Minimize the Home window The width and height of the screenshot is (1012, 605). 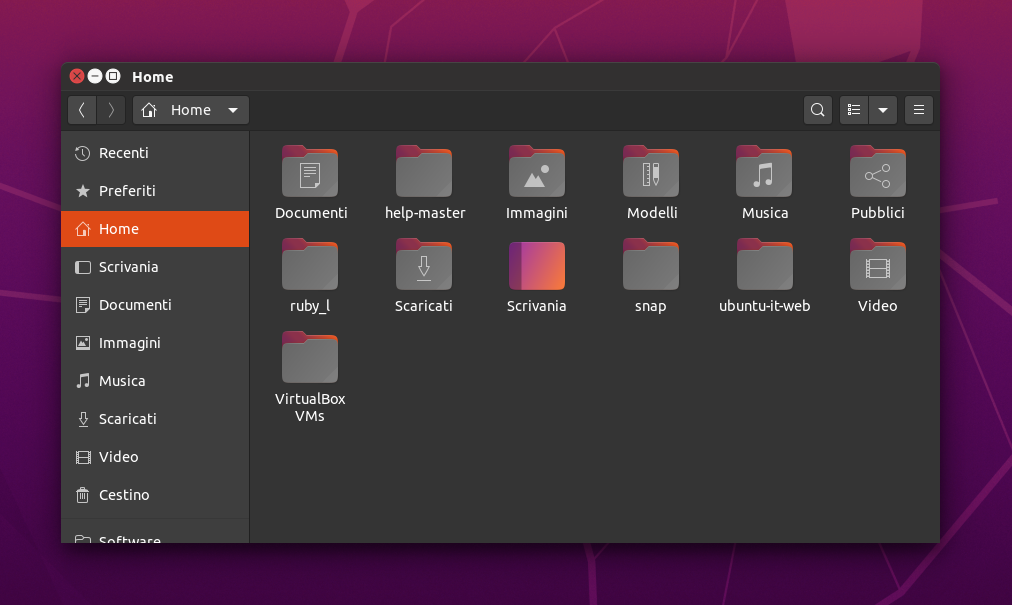point(95,76)
